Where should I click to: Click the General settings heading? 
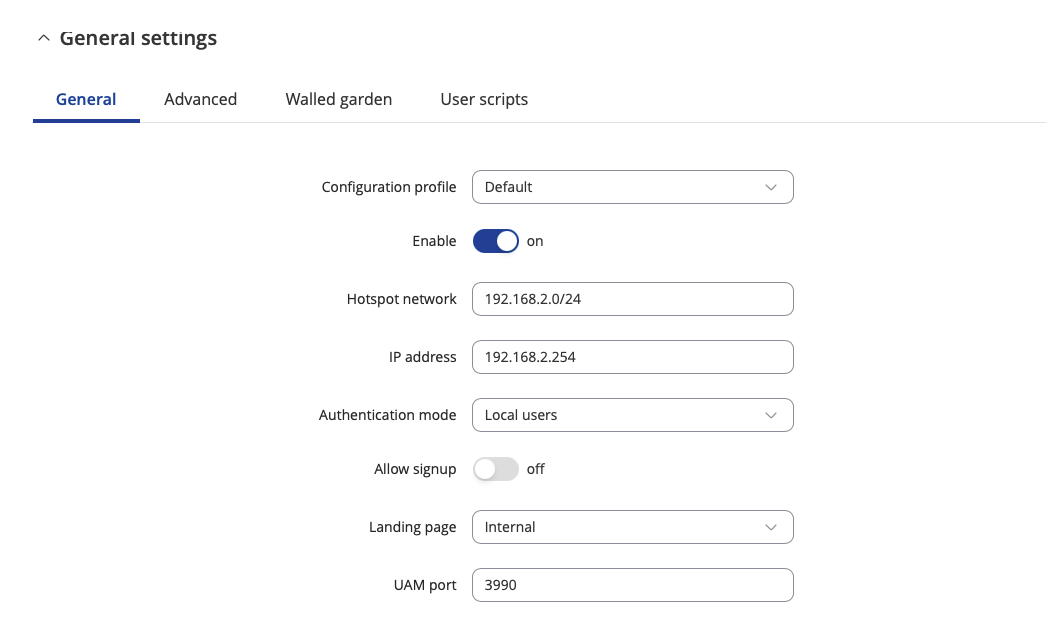tap(138, 38)
